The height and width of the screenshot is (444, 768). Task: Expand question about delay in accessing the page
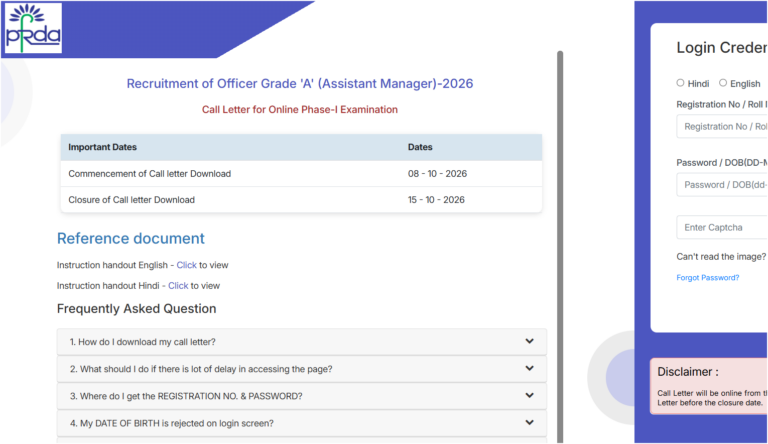[x=302, y=369]
